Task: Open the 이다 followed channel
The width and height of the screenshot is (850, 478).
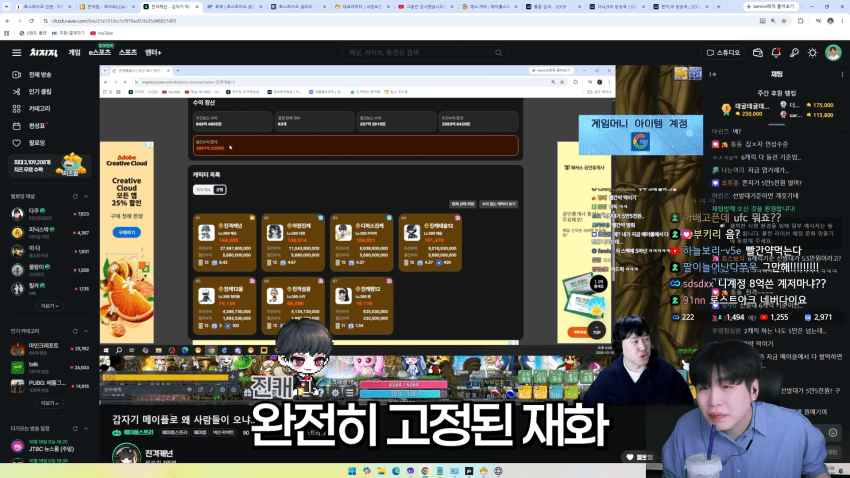Action: (49, 251)
